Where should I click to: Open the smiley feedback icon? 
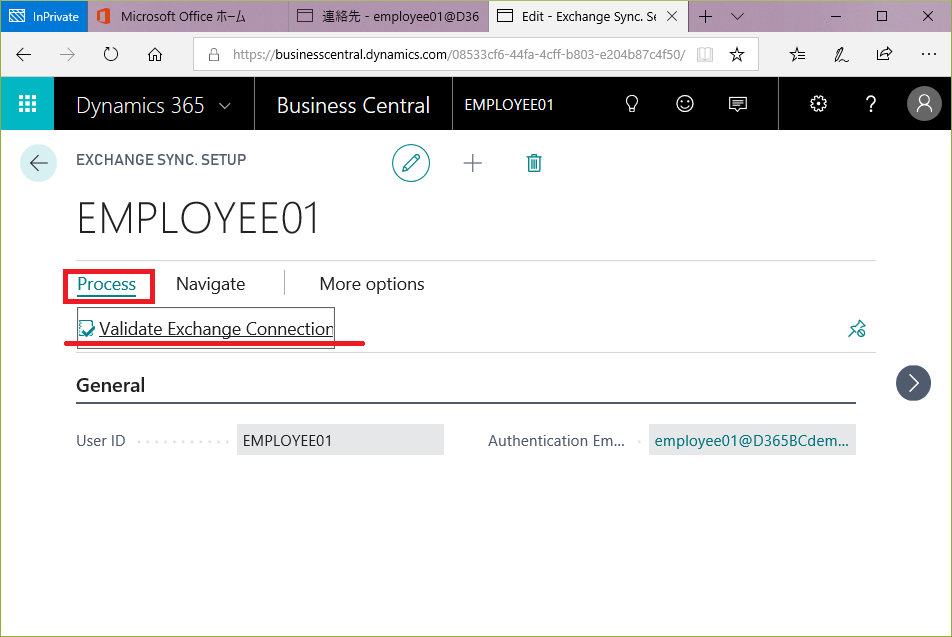point(685,104)
